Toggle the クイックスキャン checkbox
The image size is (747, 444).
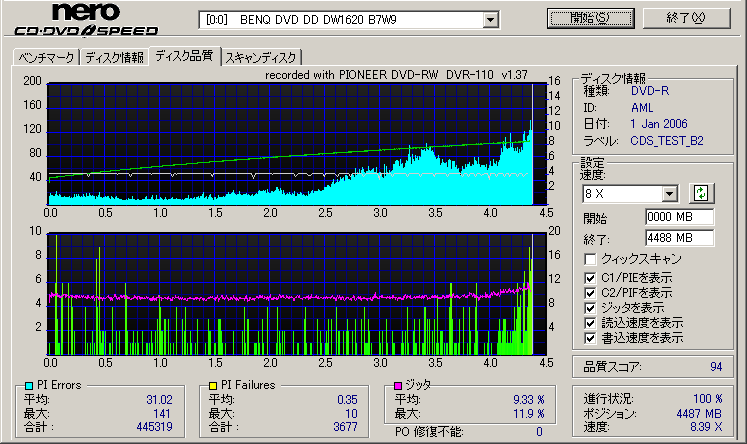click(x=590, y=259)
